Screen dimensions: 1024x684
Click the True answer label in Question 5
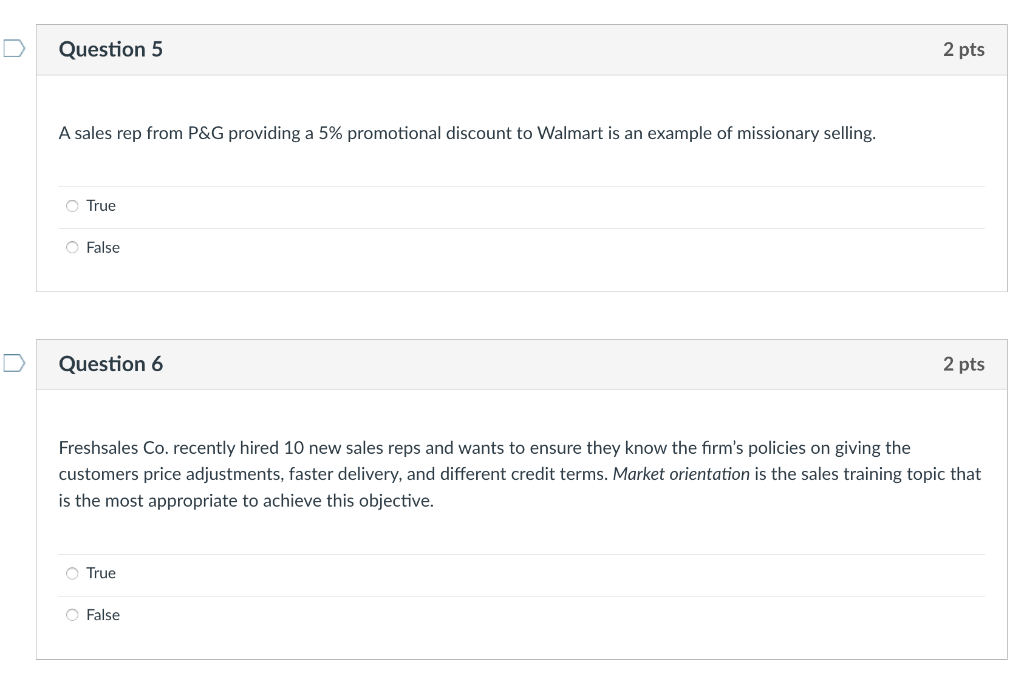[x=100, y=205]
